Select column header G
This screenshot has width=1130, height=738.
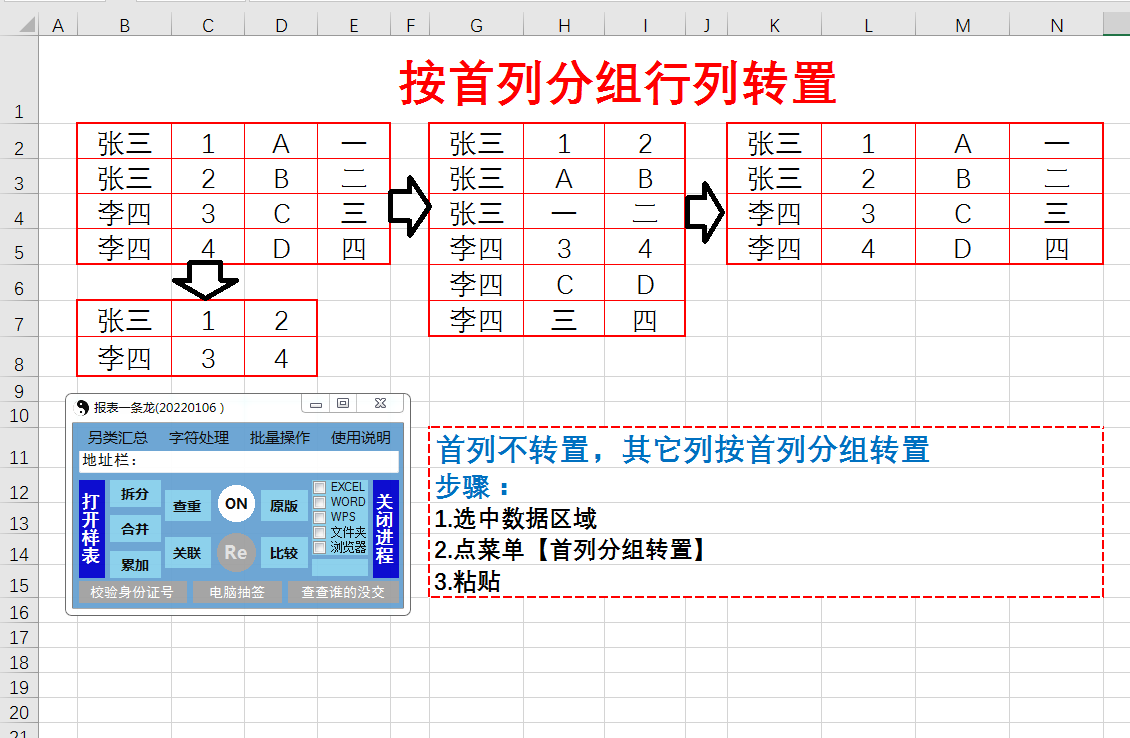pyautogui.click(x=476, y=26)
